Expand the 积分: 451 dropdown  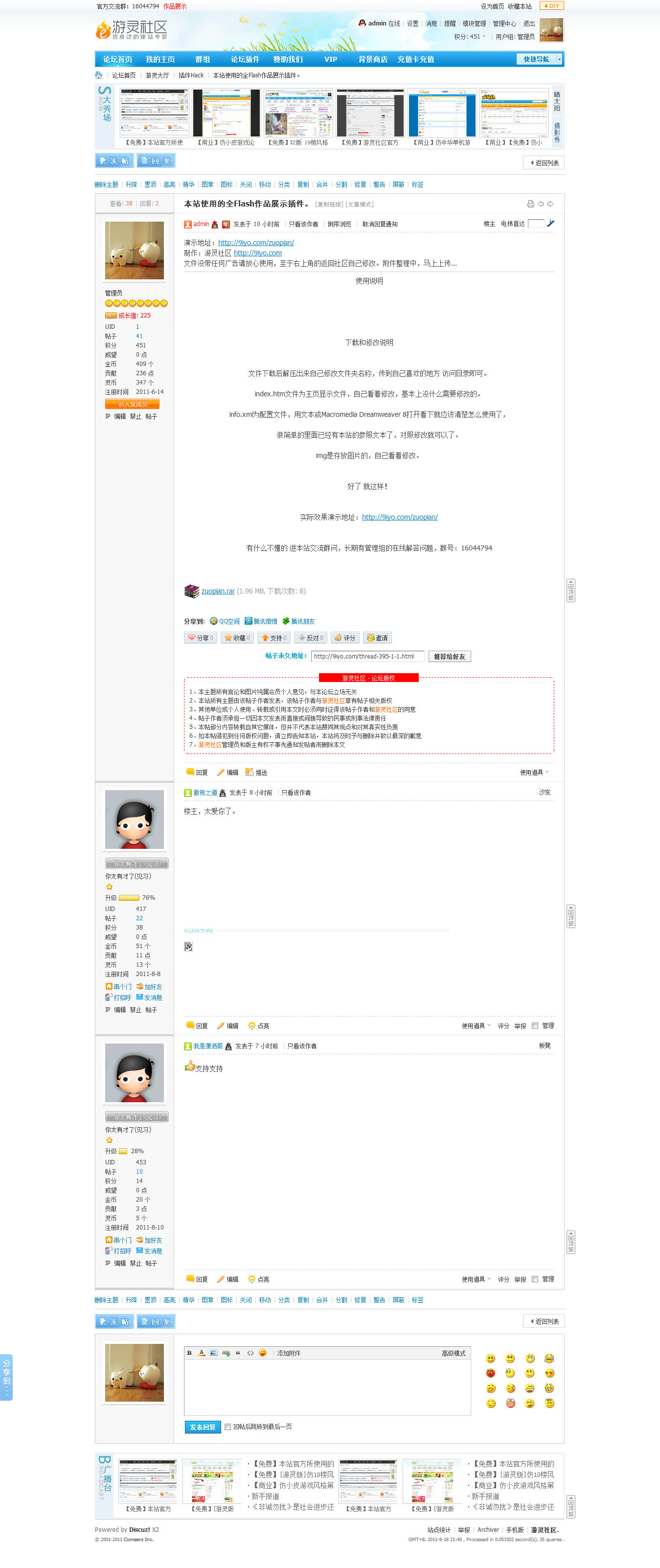[470, 37]
